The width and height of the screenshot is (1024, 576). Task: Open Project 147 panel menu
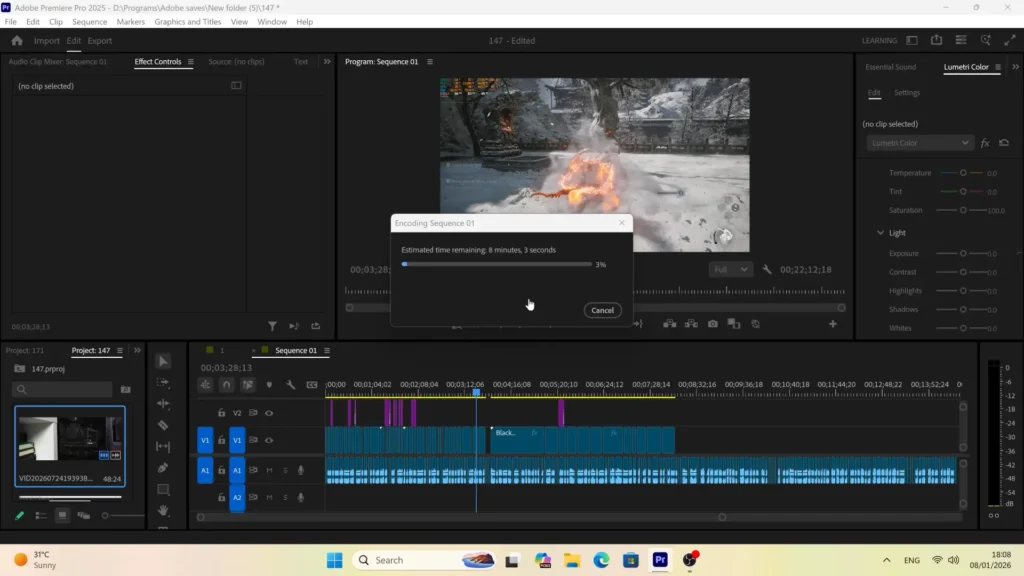pyautogui.click(x=120, y=351)
